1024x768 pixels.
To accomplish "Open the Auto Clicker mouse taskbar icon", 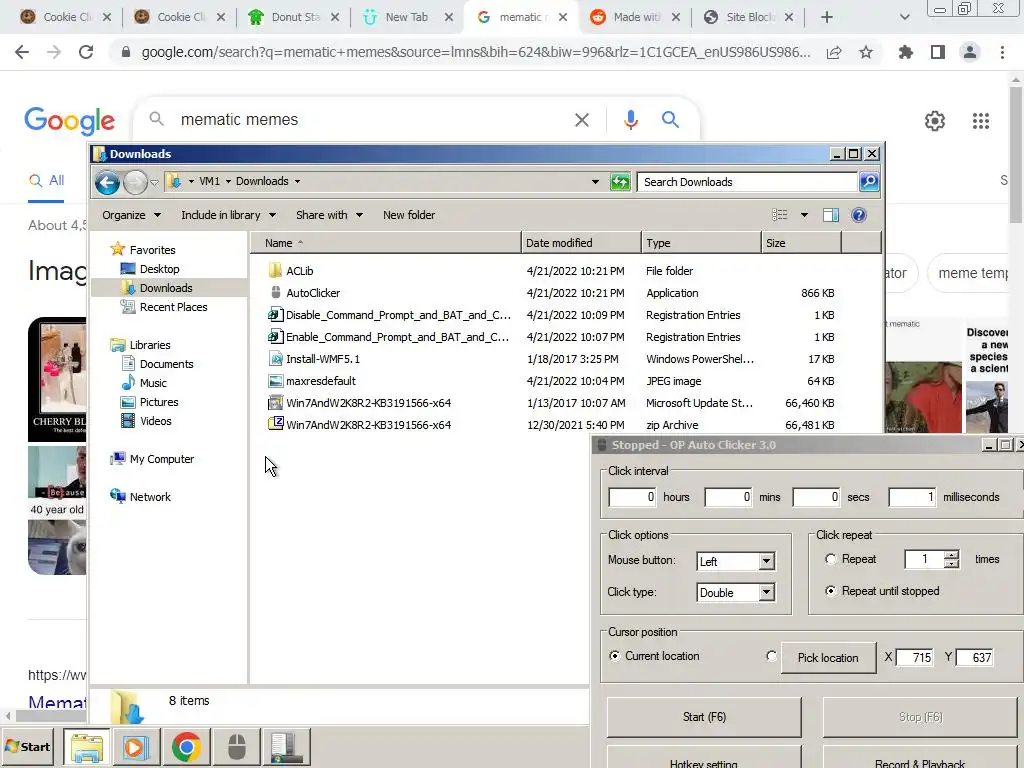I will click(x=236, y=747).
